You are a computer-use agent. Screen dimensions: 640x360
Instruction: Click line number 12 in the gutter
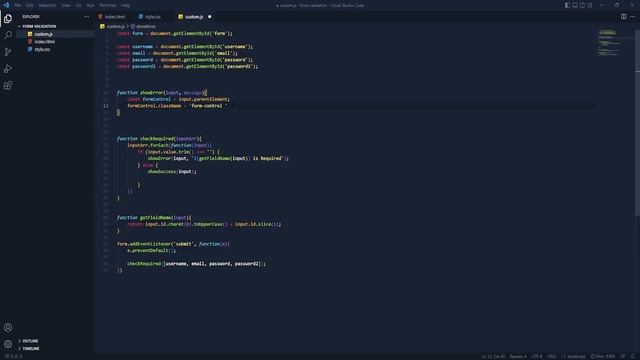pos(106,106)
